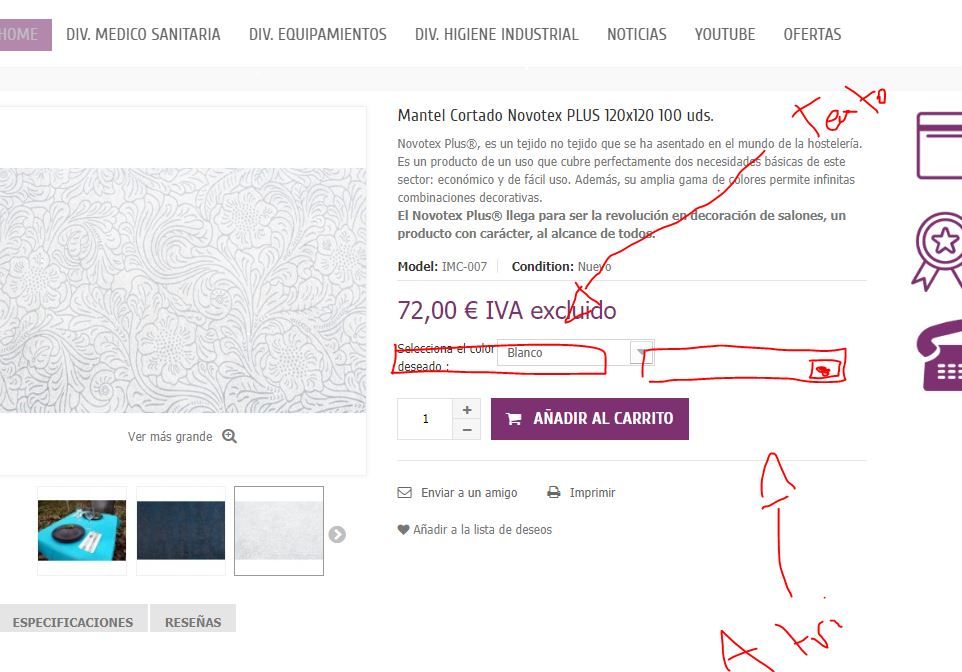Decrease quantity with the minus button

coord(467,430)
